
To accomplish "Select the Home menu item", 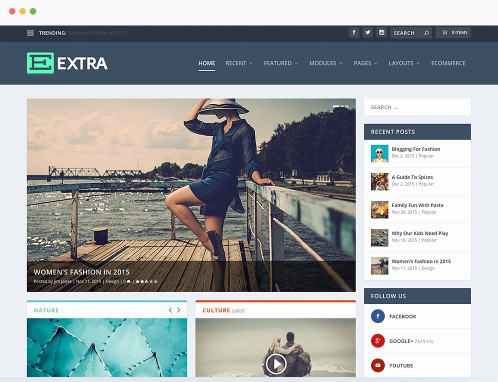I will [x=207, y=63].
